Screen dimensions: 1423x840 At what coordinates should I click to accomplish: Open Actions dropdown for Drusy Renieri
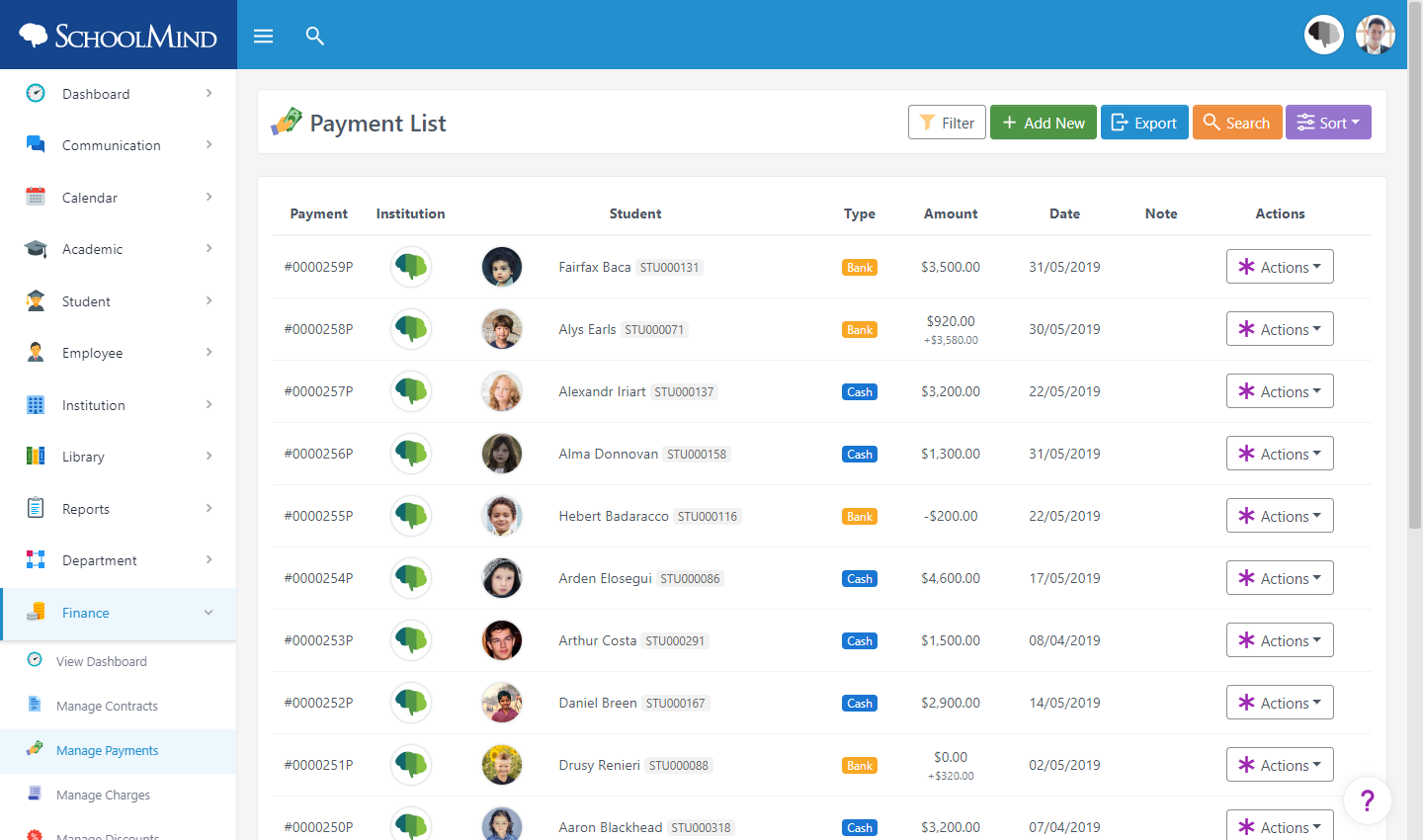click(x=1280, y=765)
